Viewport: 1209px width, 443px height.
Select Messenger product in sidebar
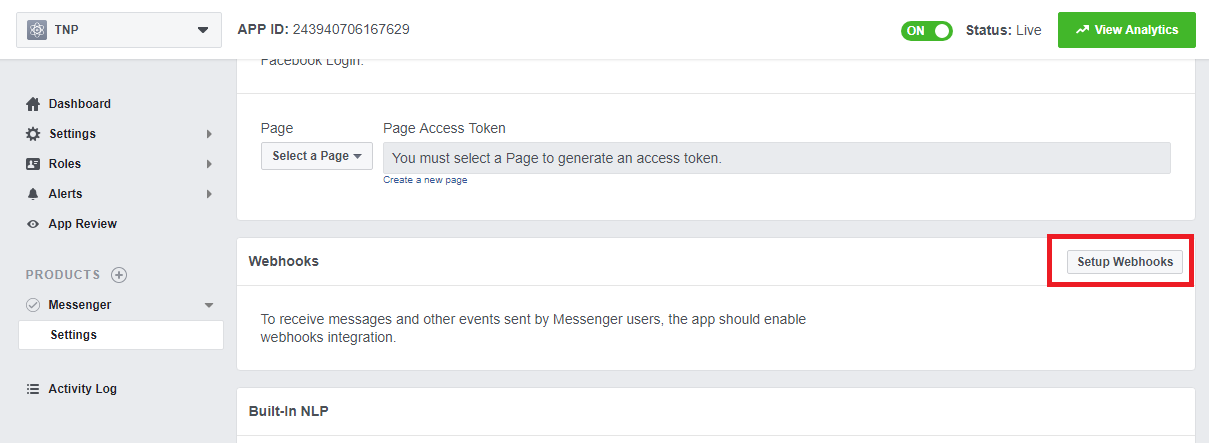(x=80, y=305)
